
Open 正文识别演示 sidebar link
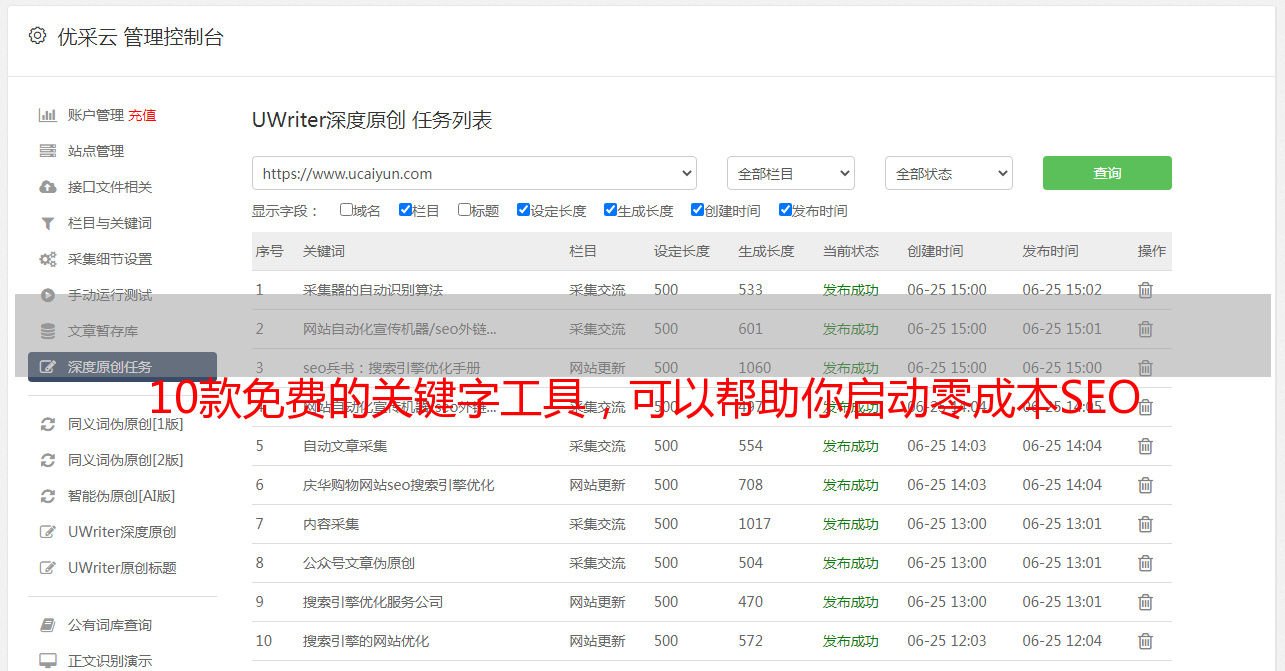click(x=110, y=661)
